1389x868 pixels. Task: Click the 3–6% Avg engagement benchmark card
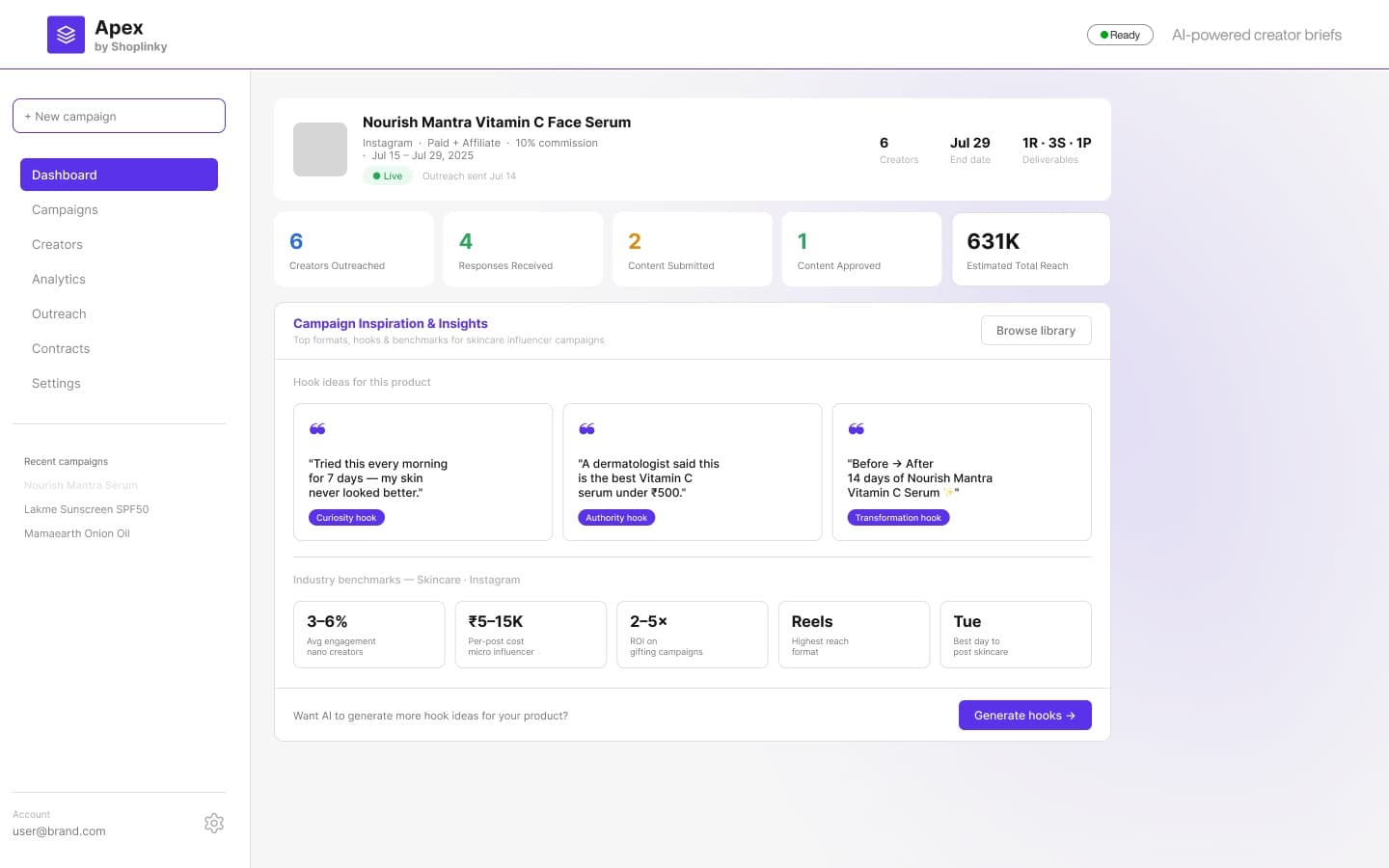[x=369, y=635]
